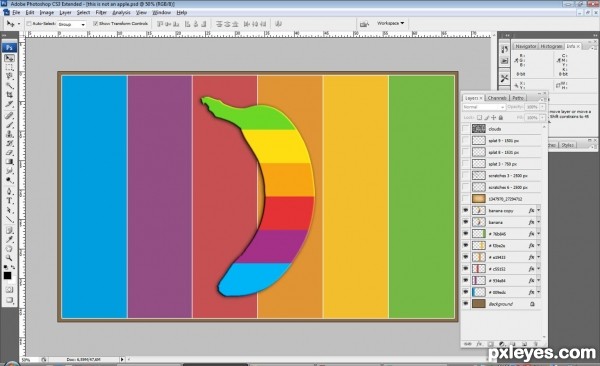Show the splat 9 layer
This screenshot has height=366, width=600.
(465, 141)
